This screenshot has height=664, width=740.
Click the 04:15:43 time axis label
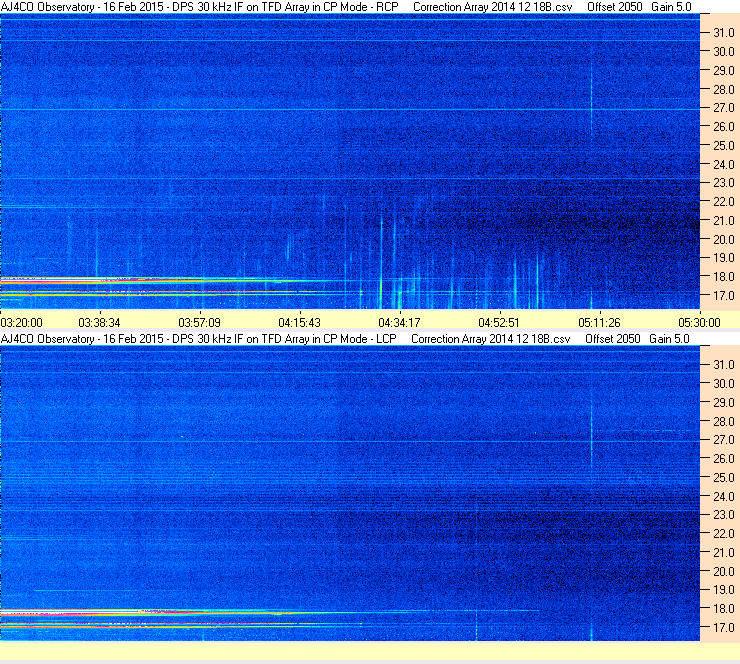click(299, 323)
